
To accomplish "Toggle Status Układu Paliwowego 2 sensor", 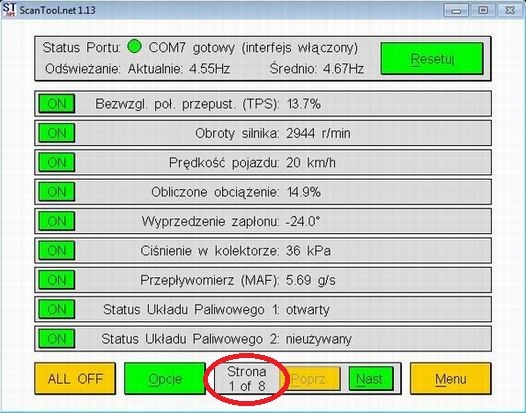I will pyautogui.click(x=57, y=339).
